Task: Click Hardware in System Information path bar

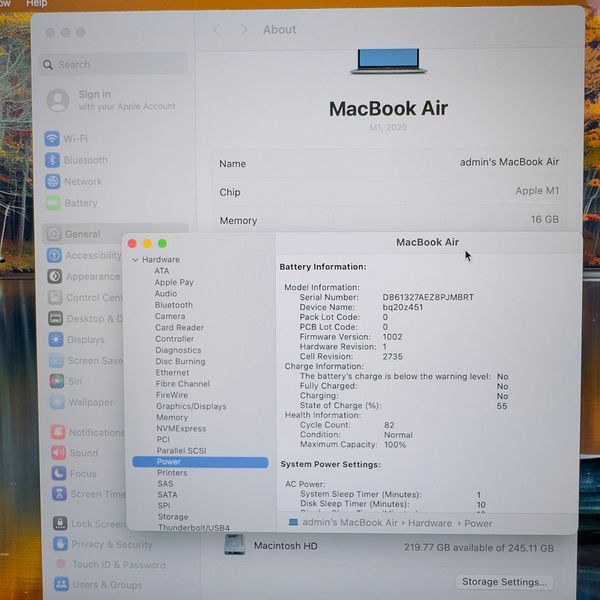Action: 430,523
